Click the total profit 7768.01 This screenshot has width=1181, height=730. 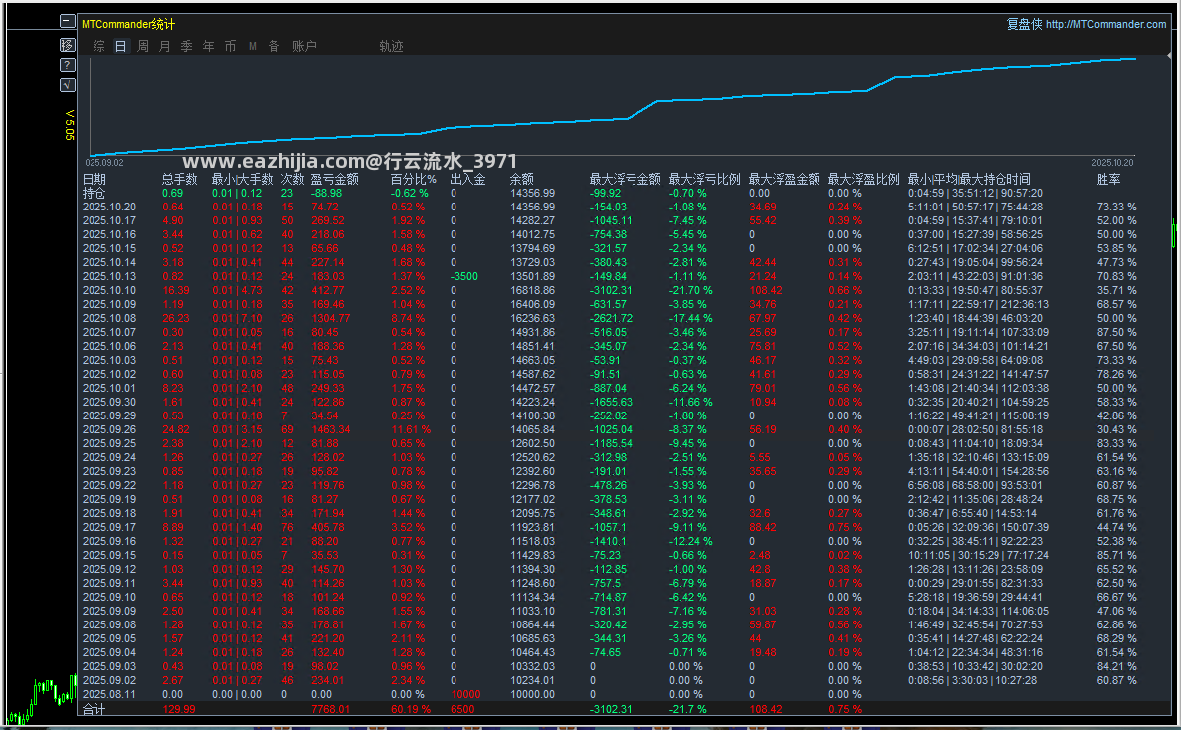[x=331, y=709]
